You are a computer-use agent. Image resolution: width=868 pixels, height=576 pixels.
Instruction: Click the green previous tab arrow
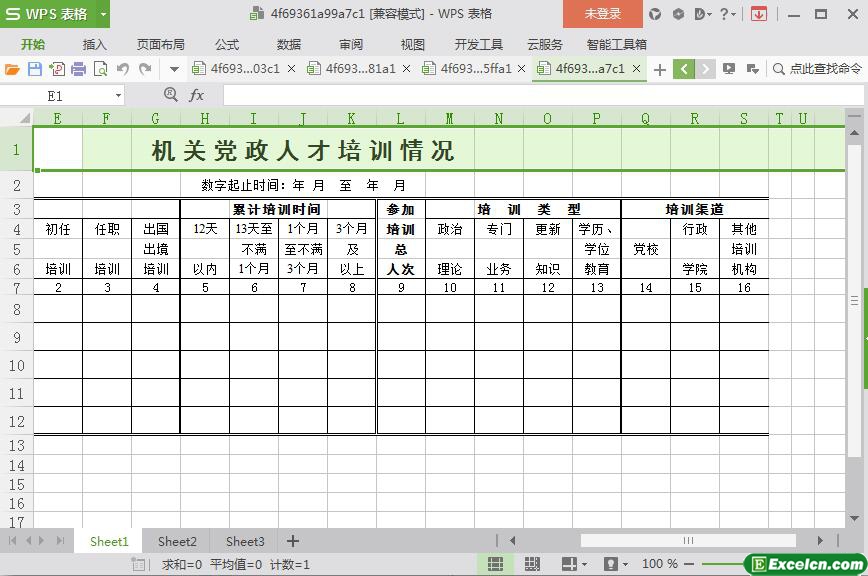tap(684, 69)
